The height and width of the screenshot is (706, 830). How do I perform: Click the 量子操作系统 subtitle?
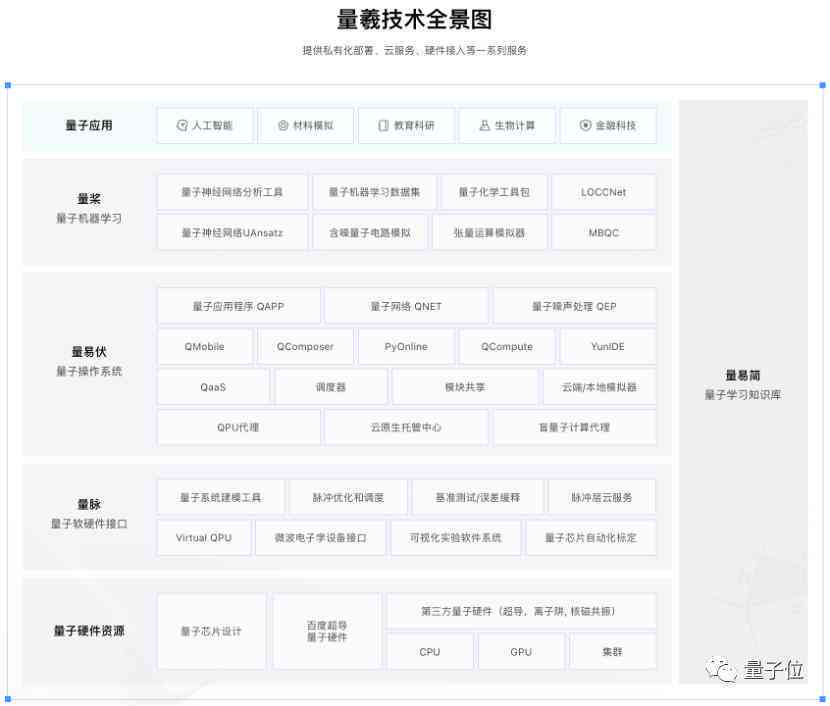coord(89,371)
